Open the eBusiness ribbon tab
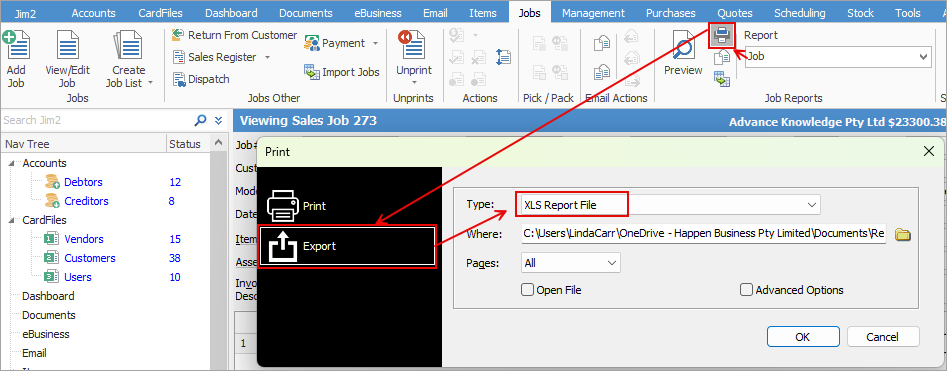Screen dimensions: 947x371 pos(377,13)
